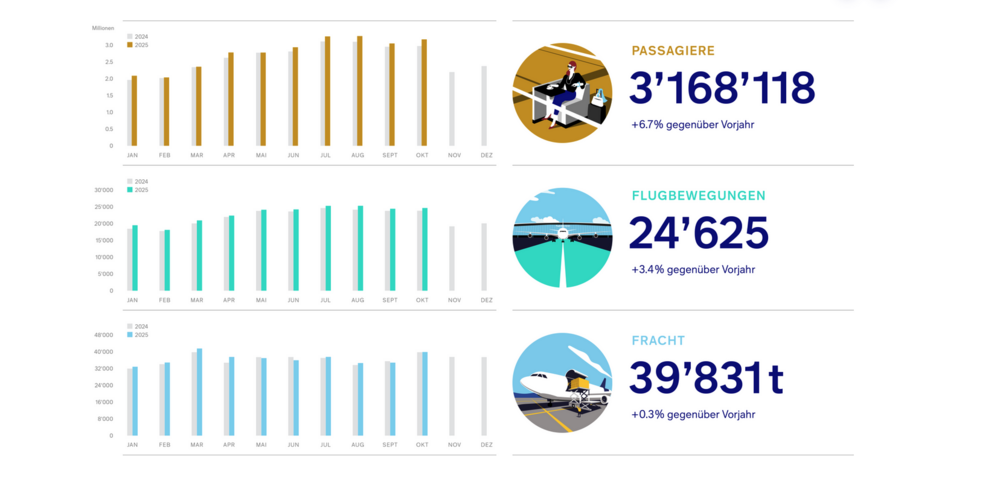The height and width of the screenshot is (500, 1000).
Task: Select the FRACHT heading
Action: 658,341
